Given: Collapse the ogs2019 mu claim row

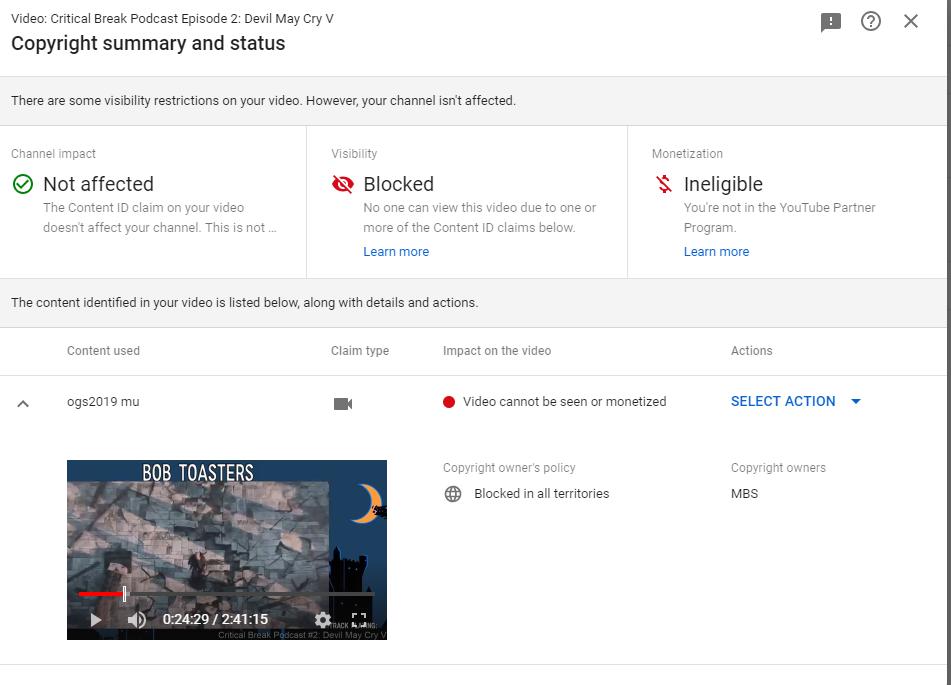Looking at the screenshot, I should tap(23, 403).
